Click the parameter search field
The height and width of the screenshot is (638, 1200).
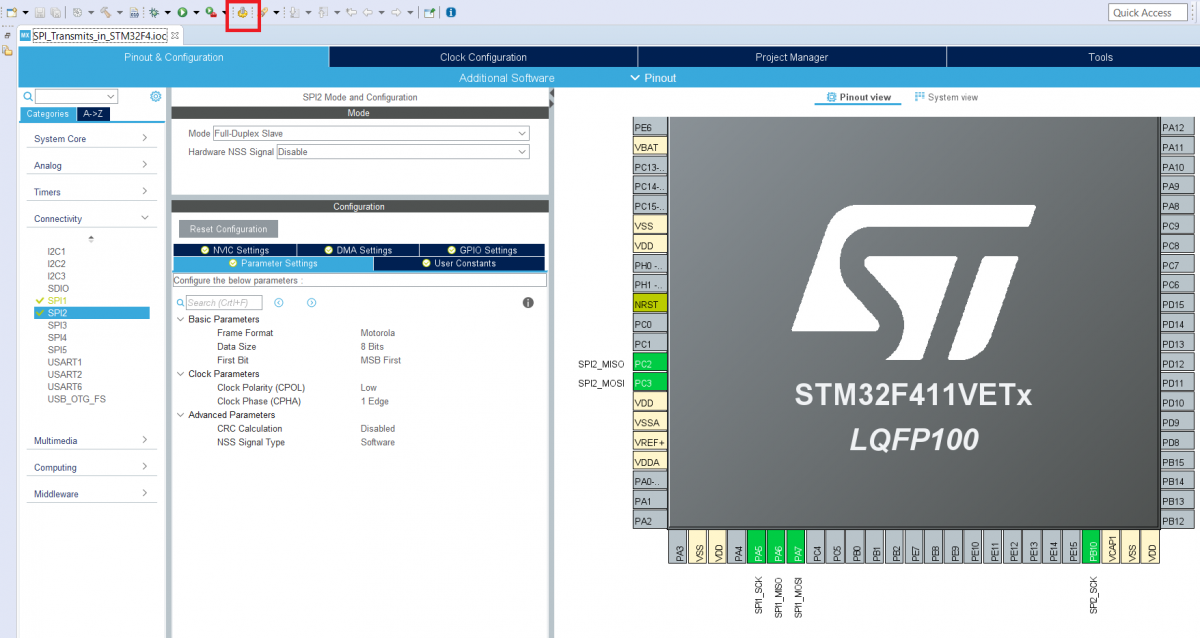point(224,302)
